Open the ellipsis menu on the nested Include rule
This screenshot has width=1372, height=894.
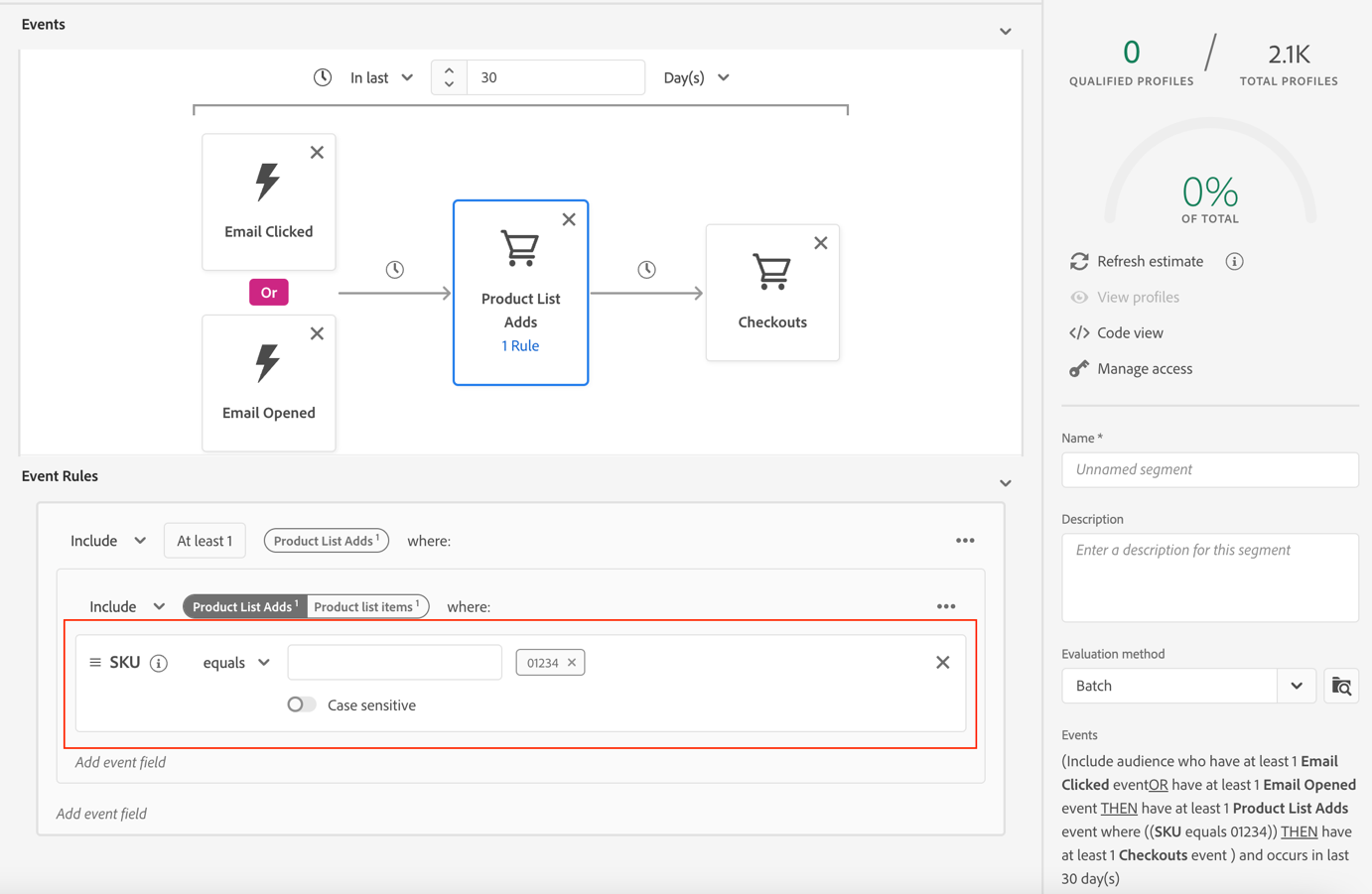946,605
